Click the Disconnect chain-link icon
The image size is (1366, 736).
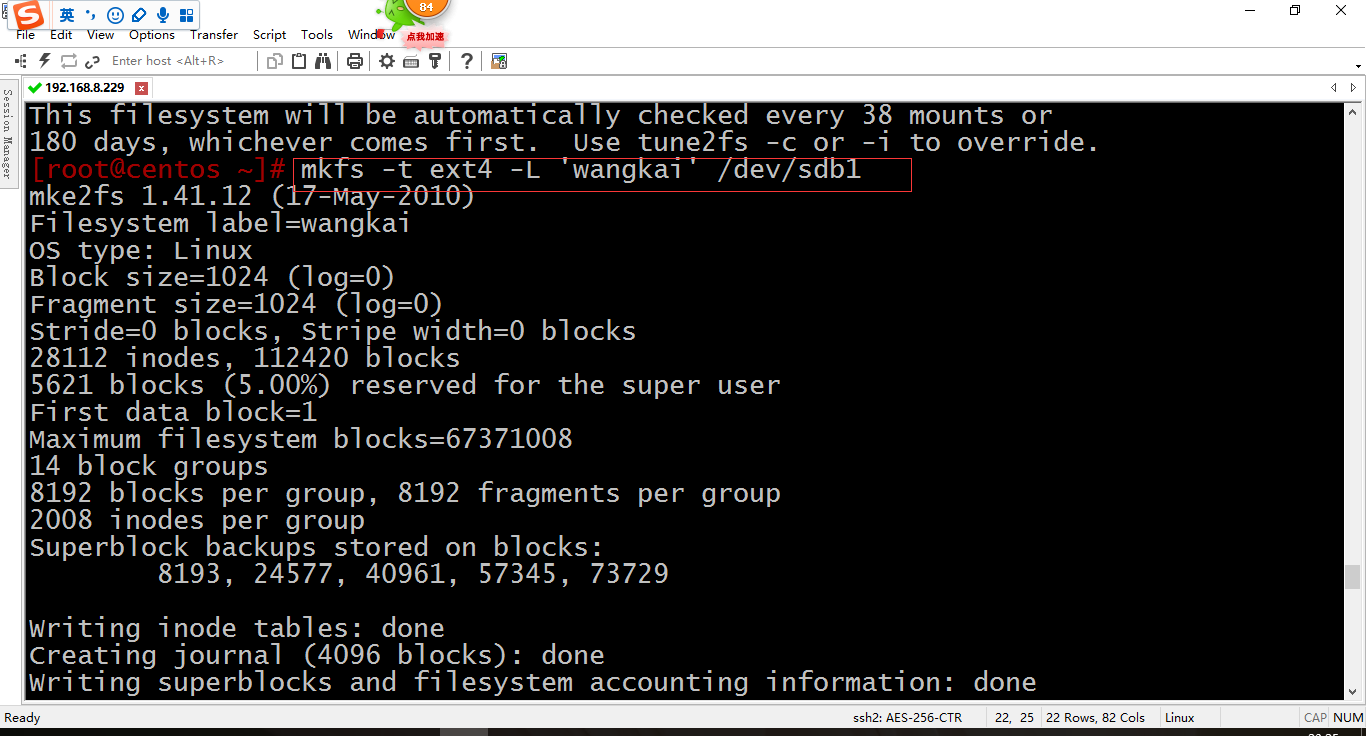93,61
